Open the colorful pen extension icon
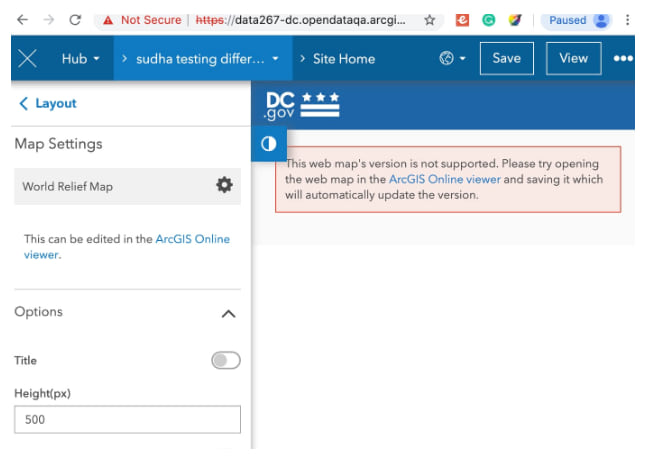Image resolution: width=647 pixels, height=474 pixels. point(515,20)
